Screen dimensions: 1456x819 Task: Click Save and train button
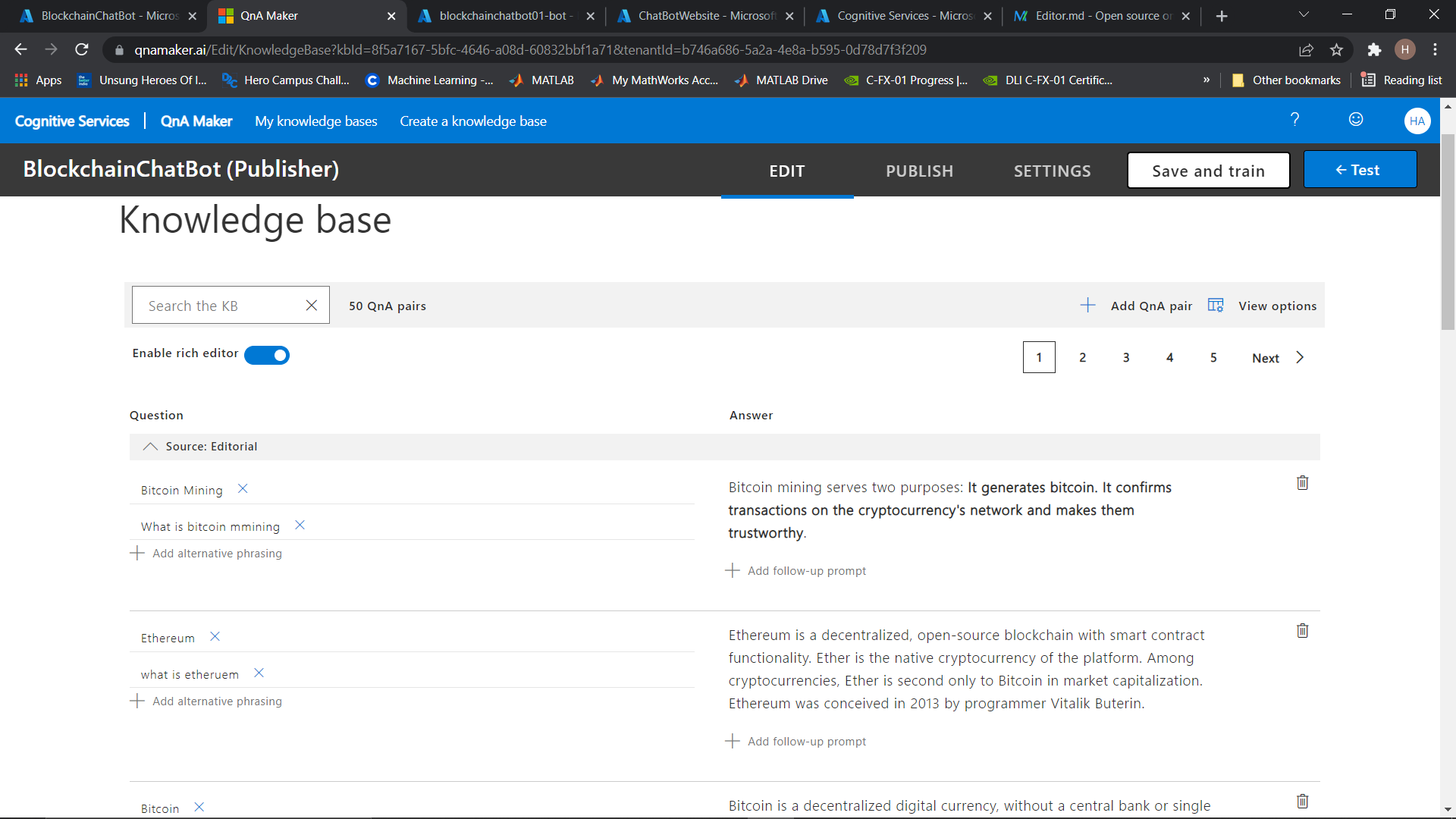pos(1208,171)
